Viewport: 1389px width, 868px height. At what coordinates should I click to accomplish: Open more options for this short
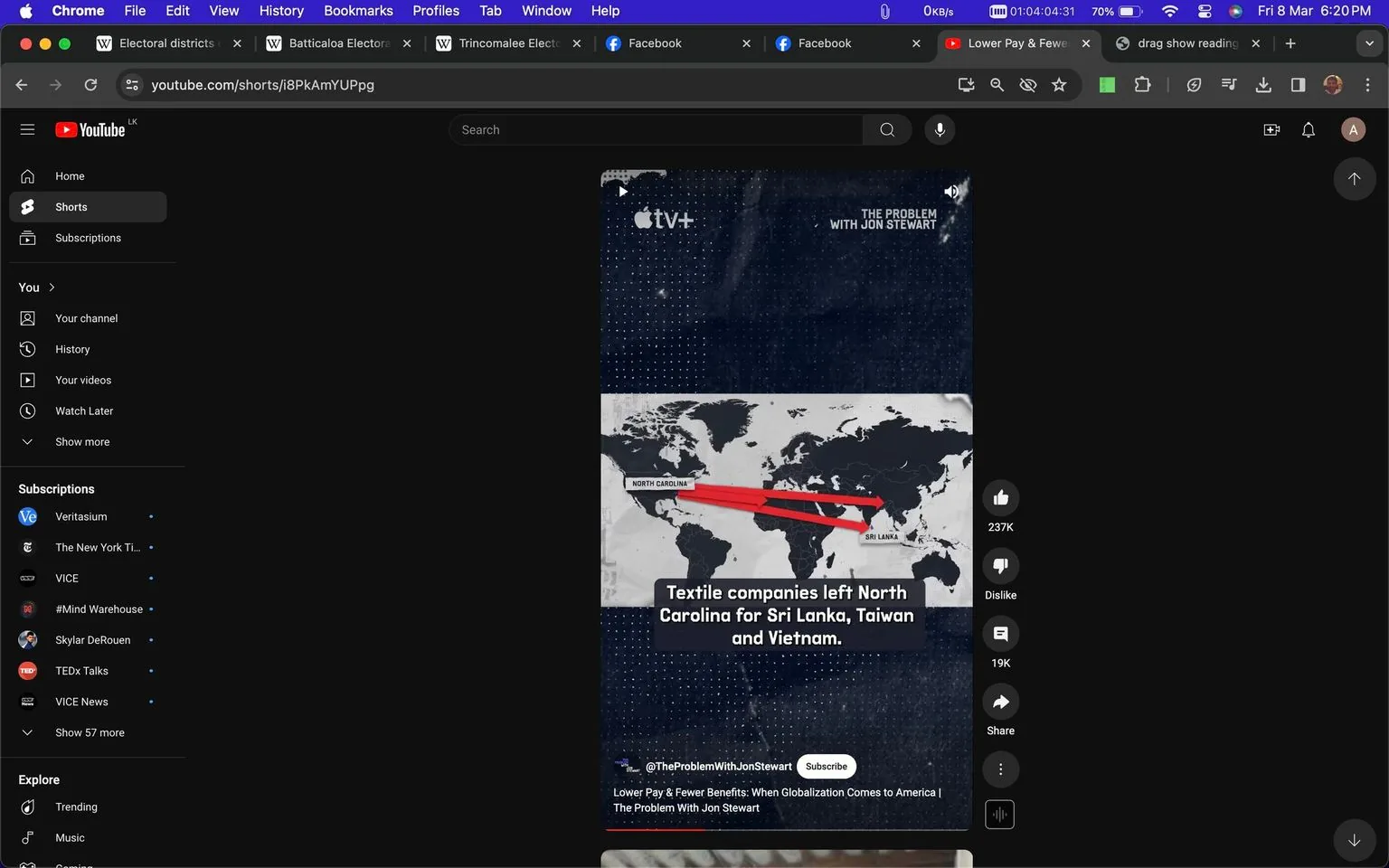point(1000,769)
